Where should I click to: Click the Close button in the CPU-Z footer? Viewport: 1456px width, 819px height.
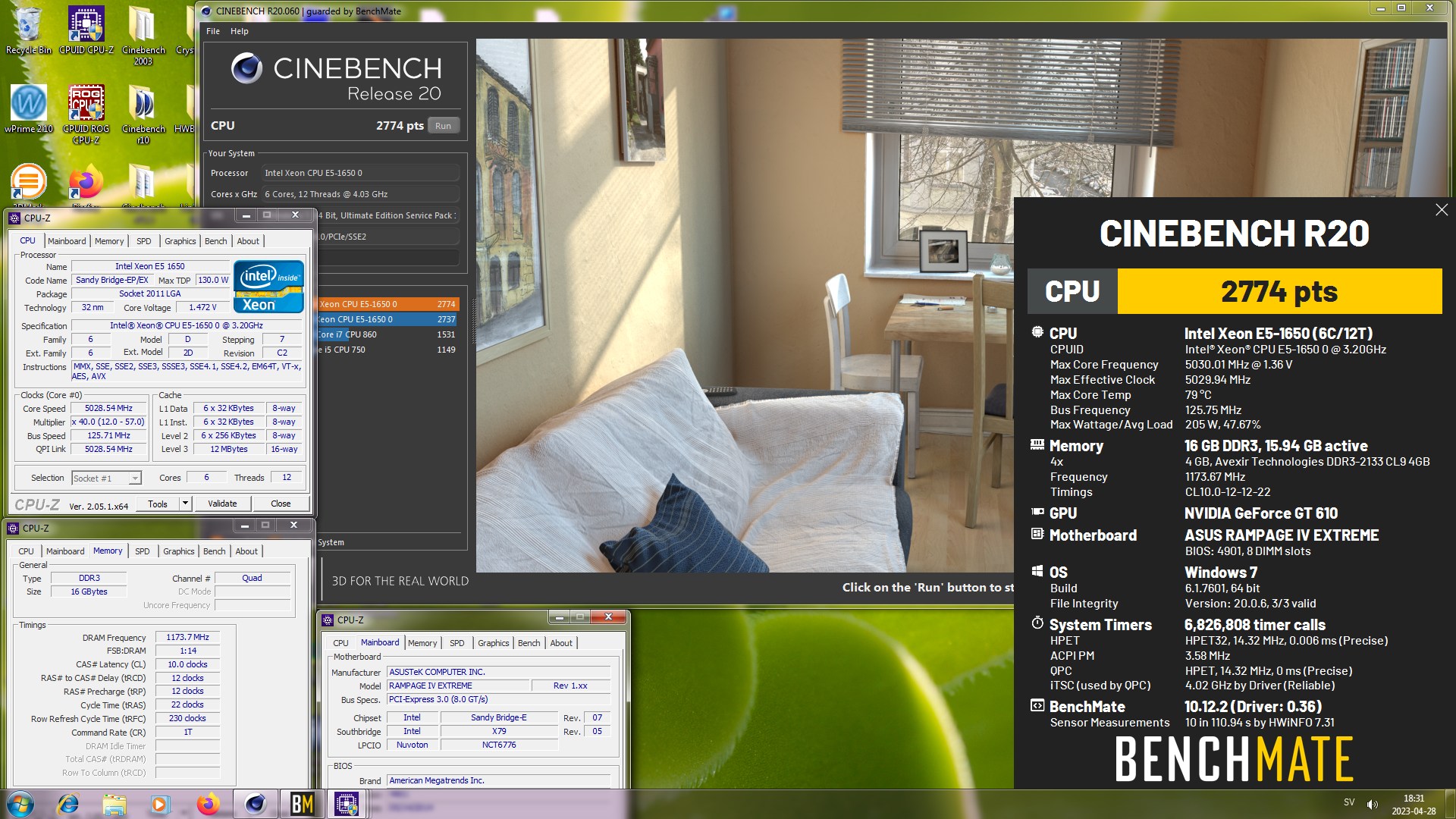tap(281, 504)
